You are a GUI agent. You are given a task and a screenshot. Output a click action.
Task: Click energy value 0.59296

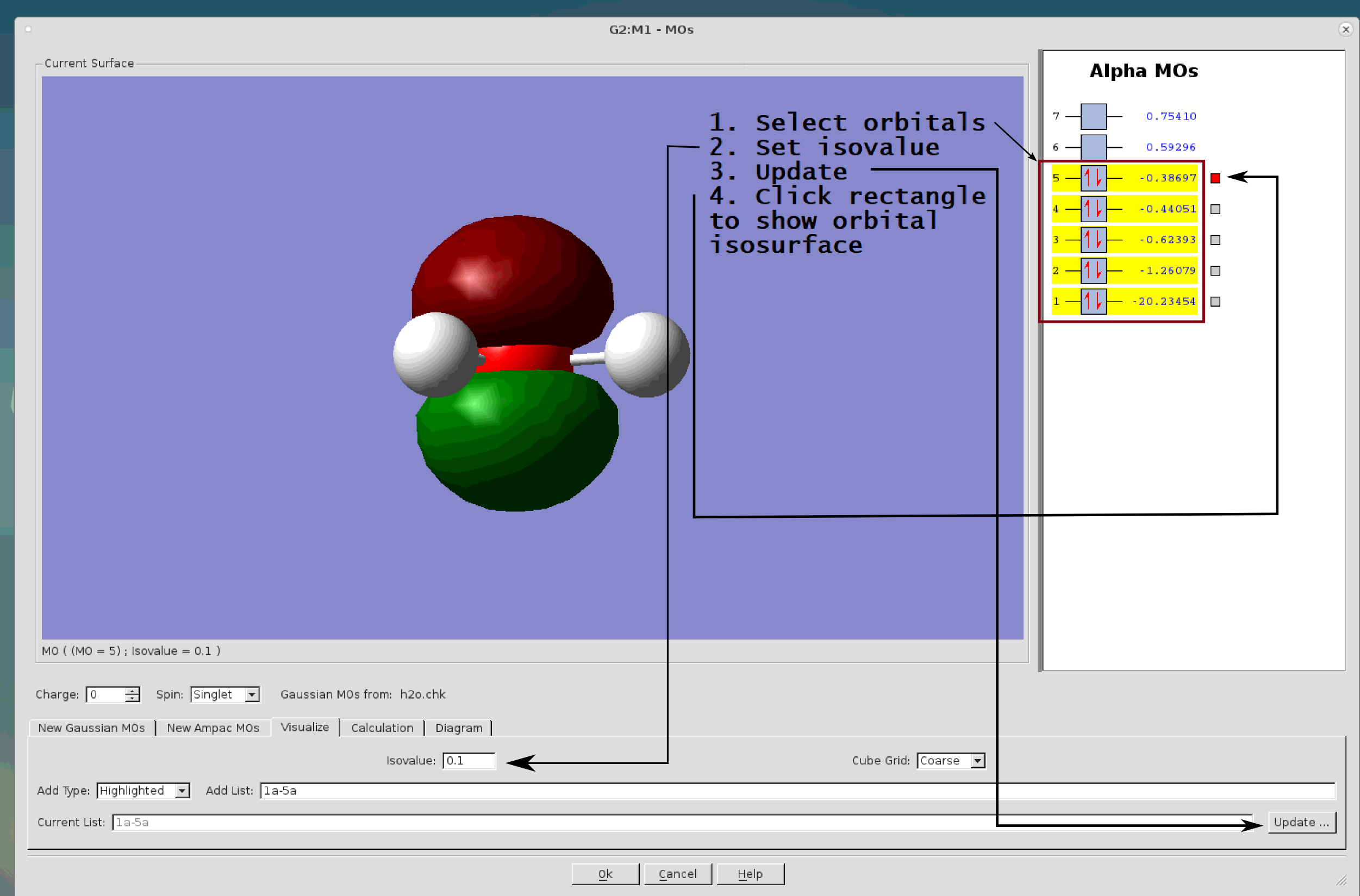point(1170,147)
